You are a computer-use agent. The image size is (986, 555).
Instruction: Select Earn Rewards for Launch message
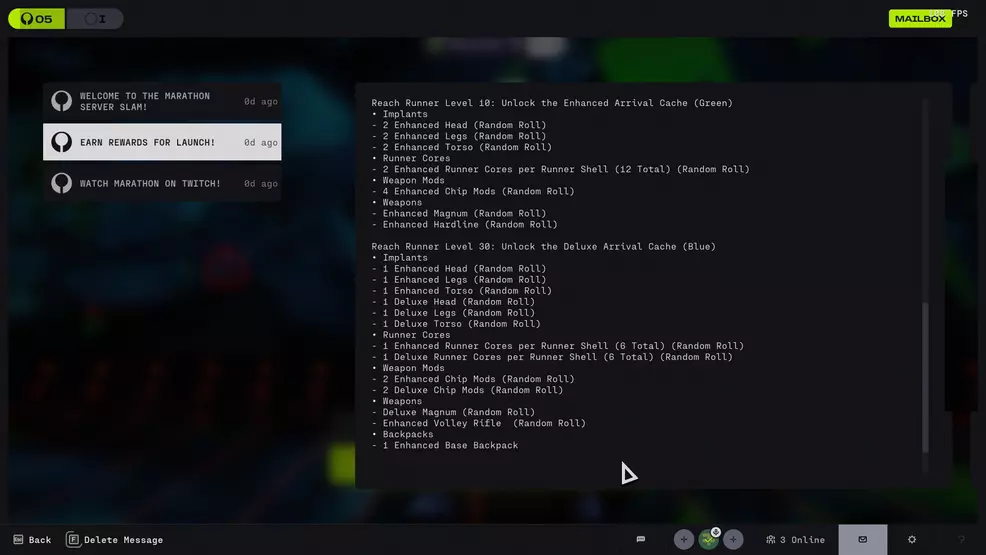pyautogui.click(x=162, y=142)
